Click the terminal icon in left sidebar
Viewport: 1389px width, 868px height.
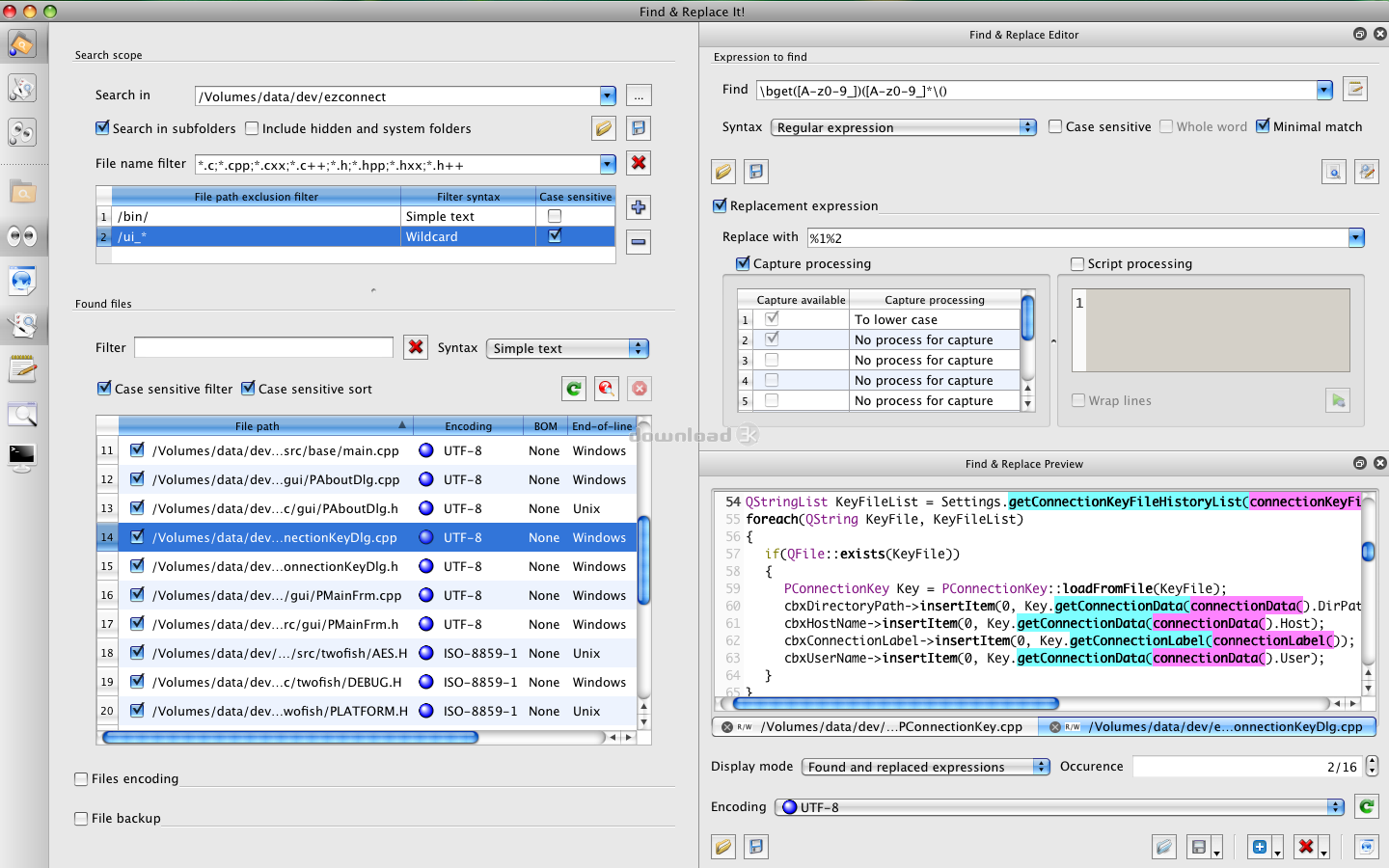(21, 455)
